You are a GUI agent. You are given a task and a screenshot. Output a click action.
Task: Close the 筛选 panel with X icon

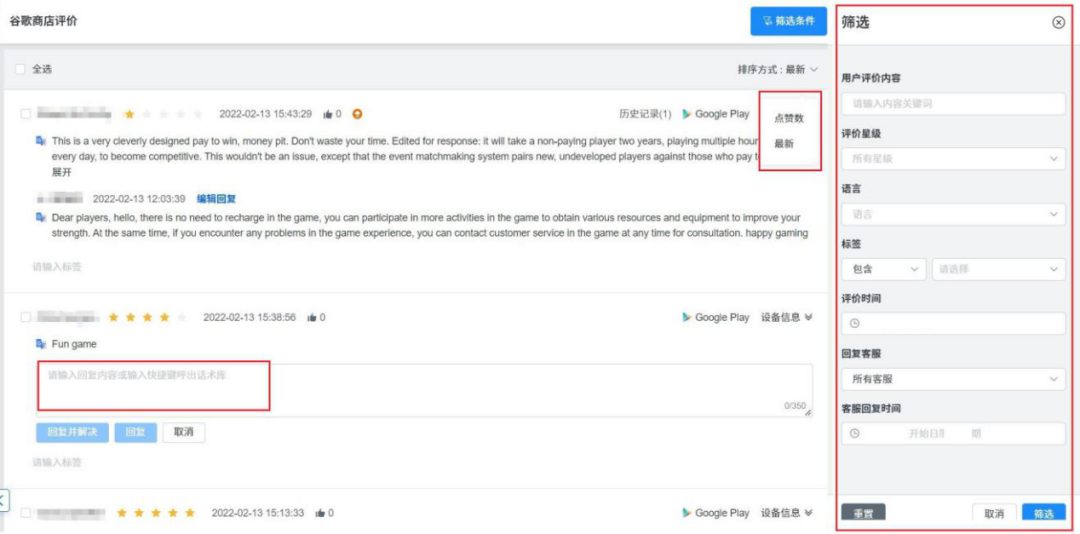click(x=1059, y=22)
